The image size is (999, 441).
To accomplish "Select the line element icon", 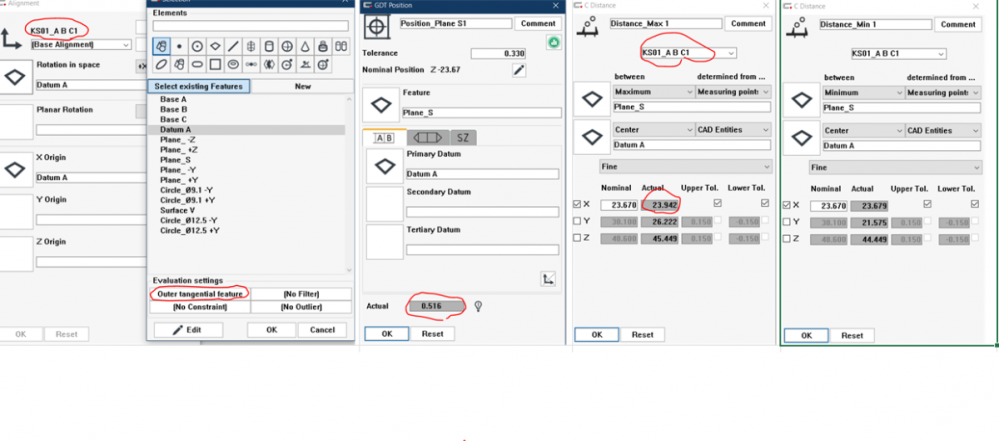I will (233, 47).
